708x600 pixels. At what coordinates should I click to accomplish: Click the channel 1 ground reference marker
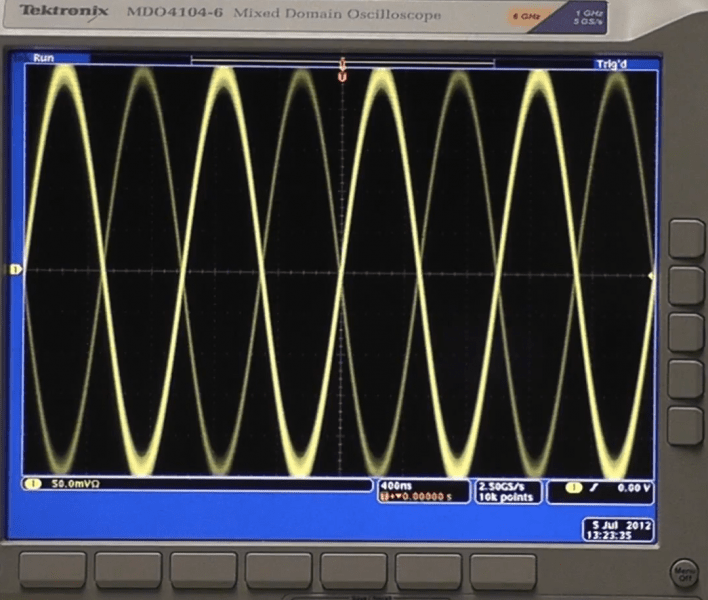(16, 270)
